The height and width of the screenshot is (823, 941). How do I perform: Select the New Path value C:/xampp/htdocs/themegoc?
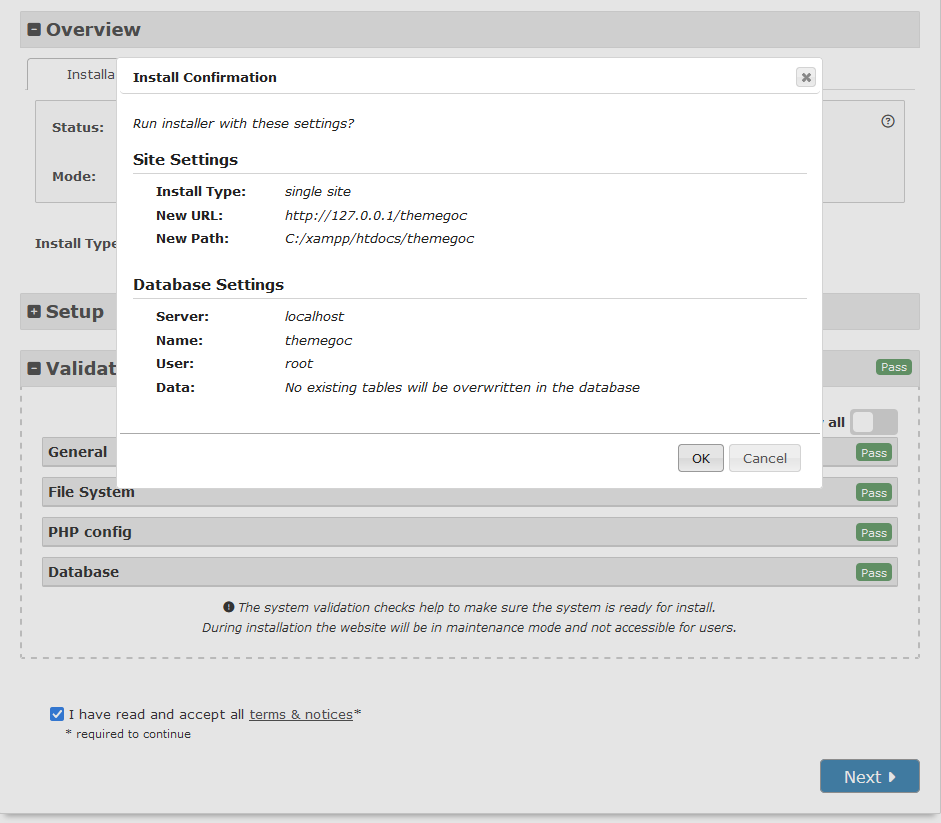tap(379, 238)
